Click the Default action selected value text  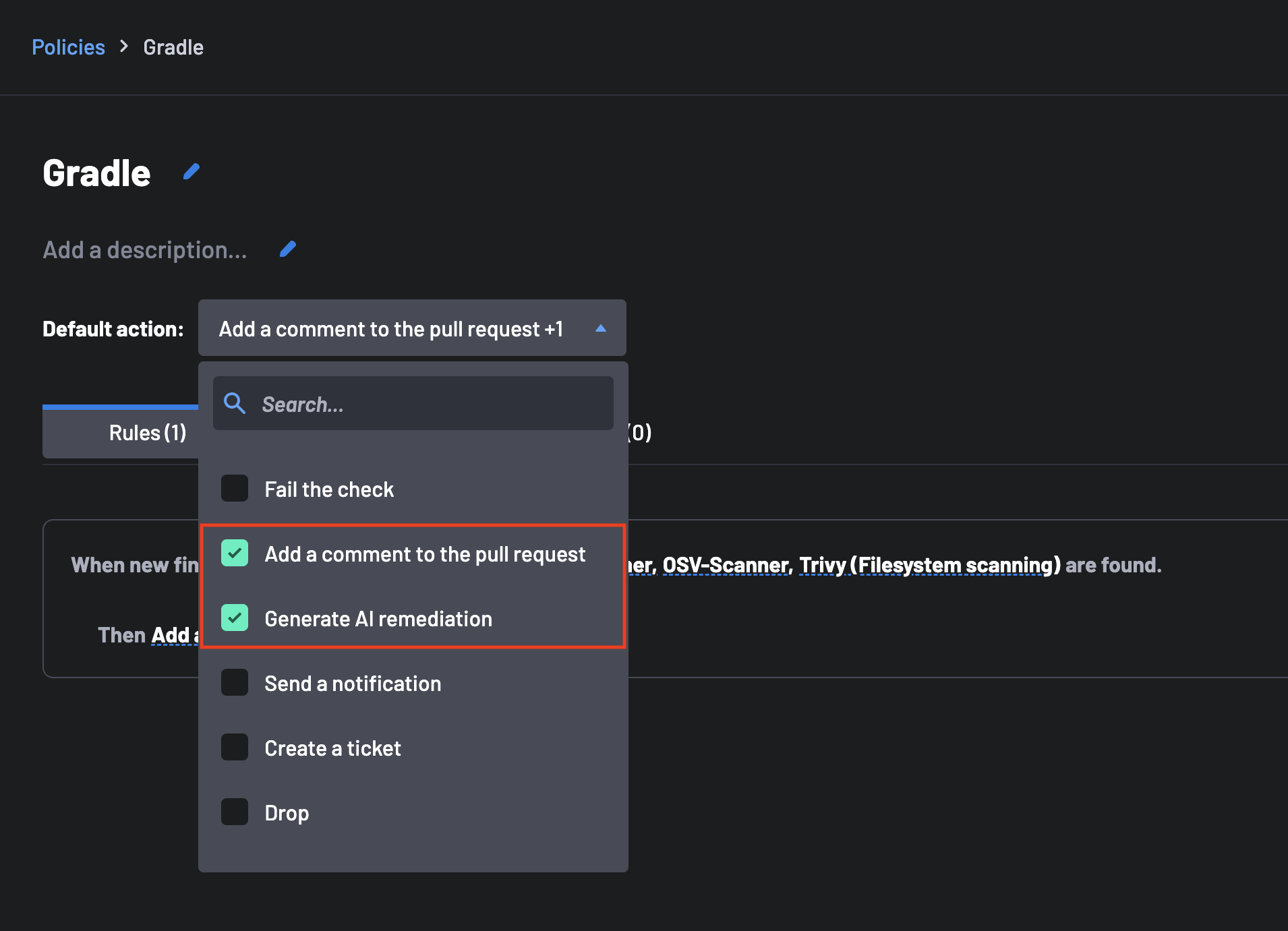click(x=390, y=329)
